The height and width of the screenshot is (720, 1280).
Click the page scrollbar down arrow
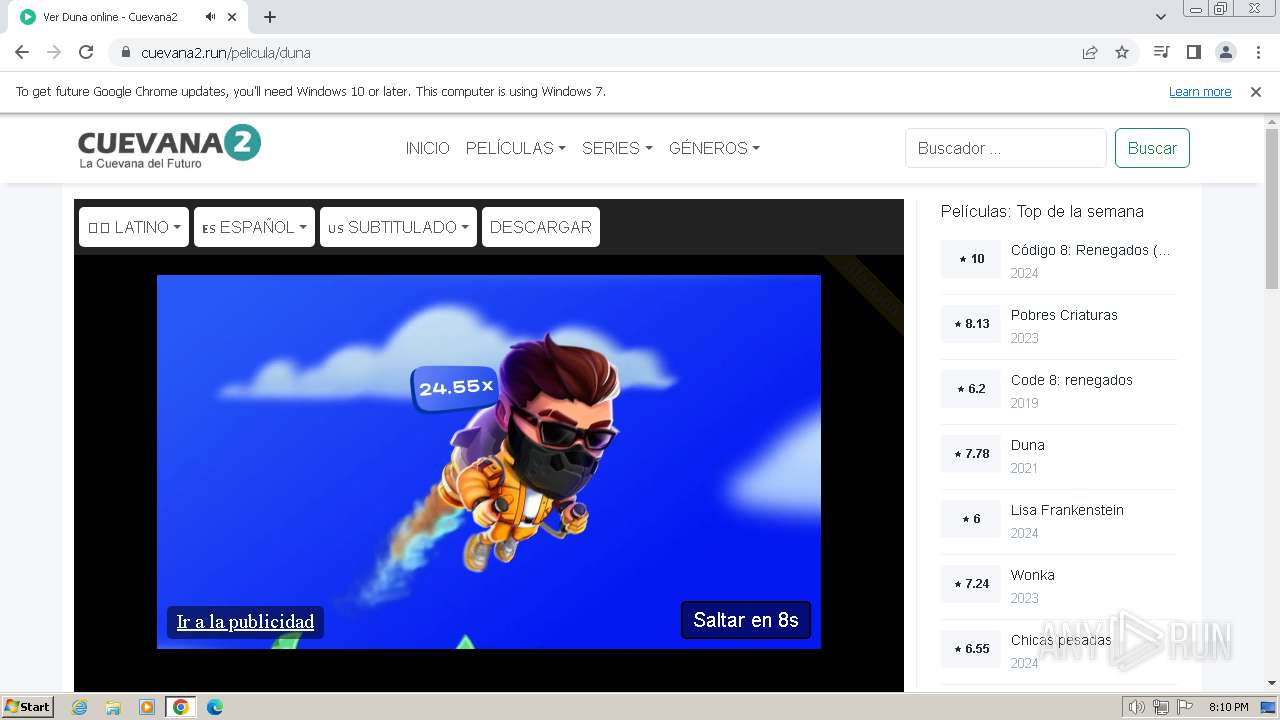coord(1272,683)
